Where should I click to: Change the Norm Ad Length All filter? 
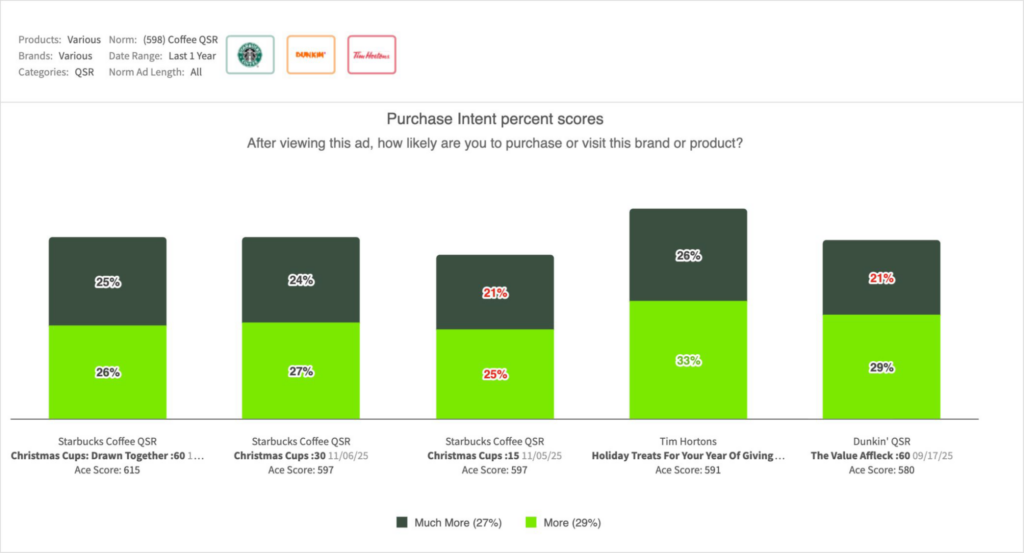coord(195,72)
